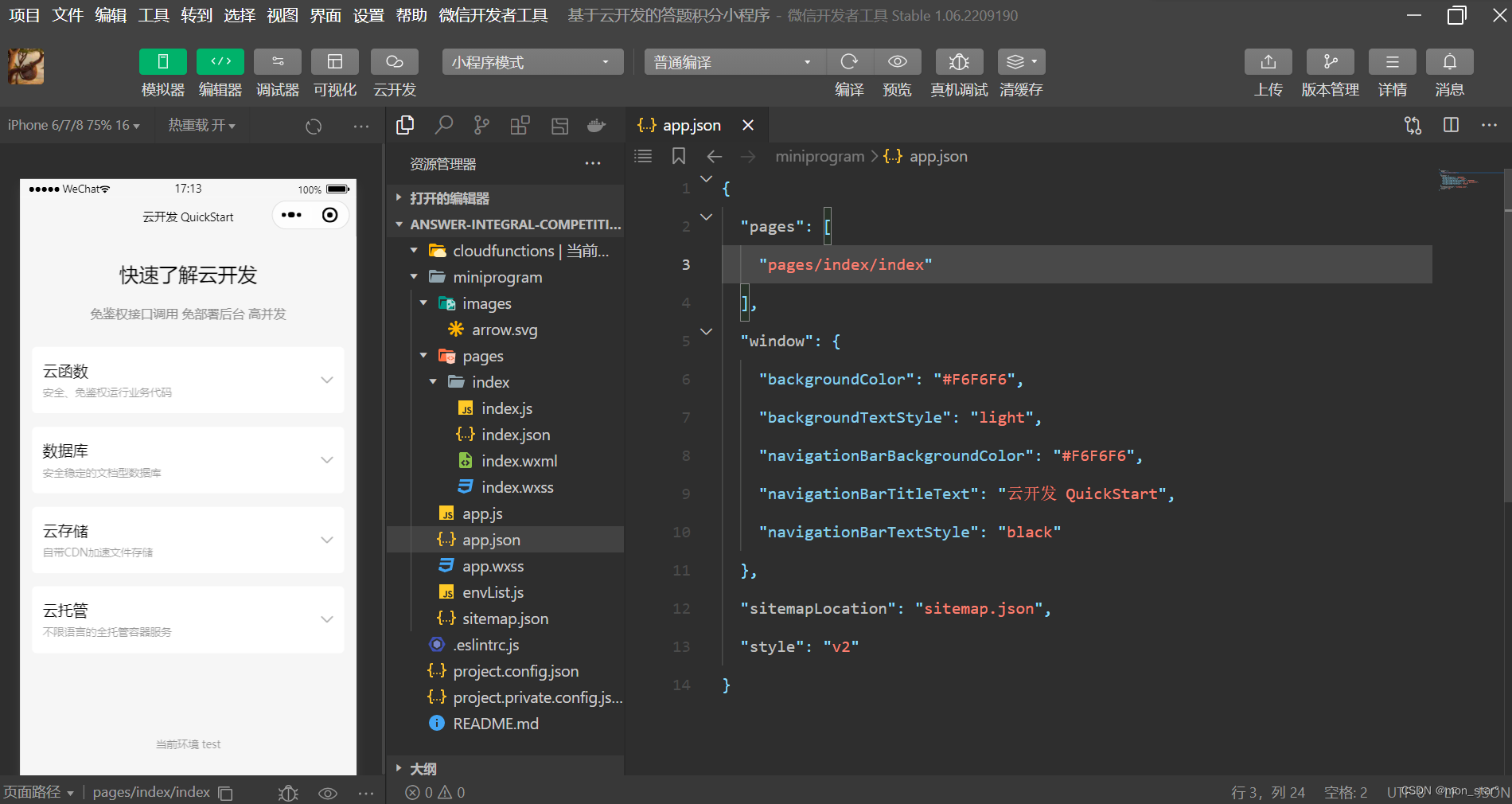
Task: Open the 编辑 menu
Action: click(111, 15)
